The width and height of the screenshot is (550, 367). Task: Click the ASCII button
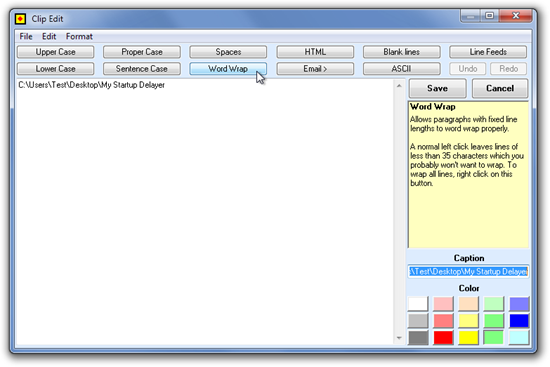[402, 69]
